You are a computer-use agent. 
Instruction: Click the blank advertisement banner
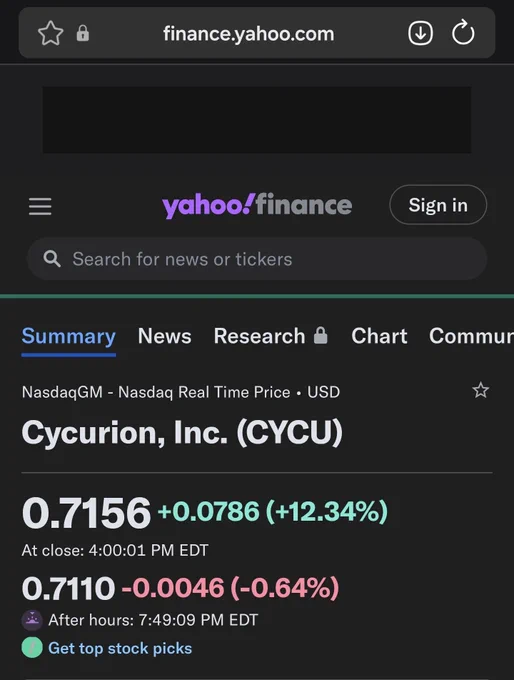tap(257, 120)
